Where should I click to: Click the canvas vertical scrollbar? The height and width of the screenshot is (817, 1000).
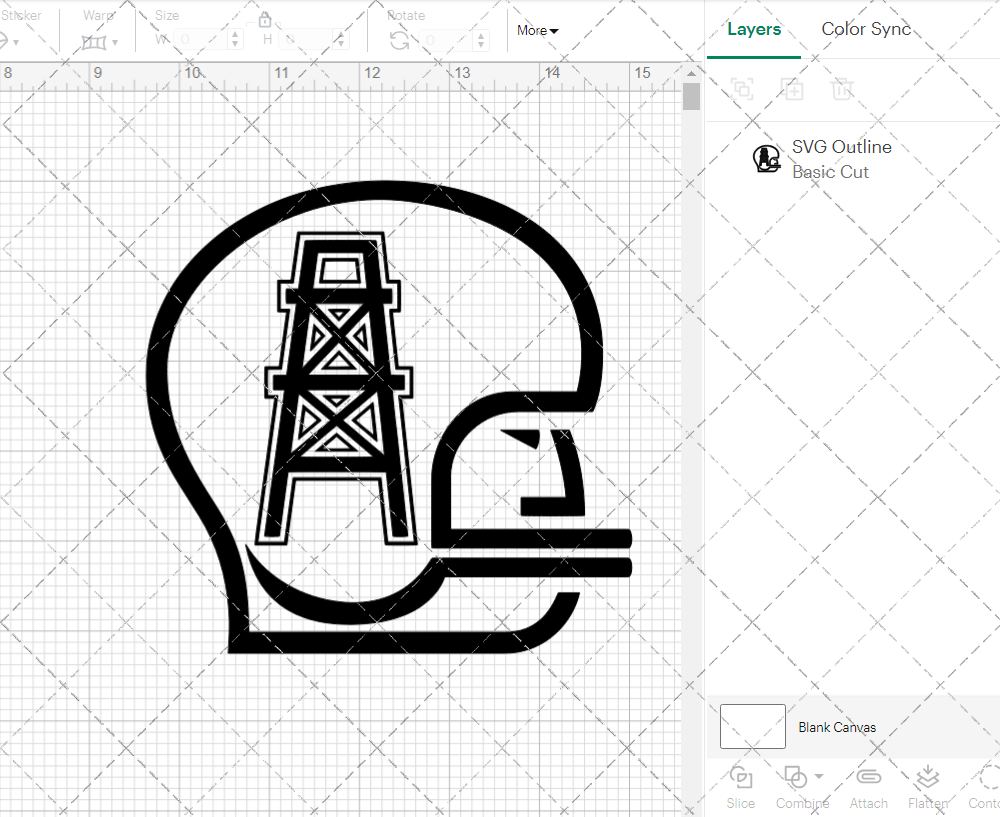coord(691,98)
